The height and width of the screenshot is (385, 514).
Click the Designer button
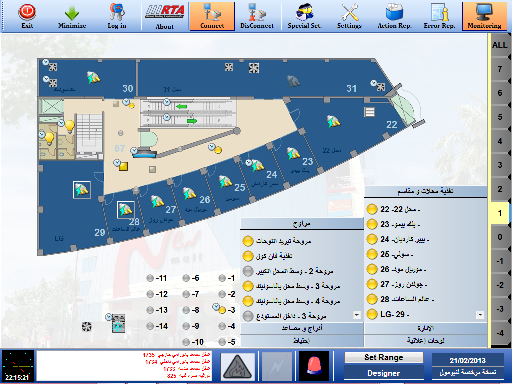click(x=384, y=373)
